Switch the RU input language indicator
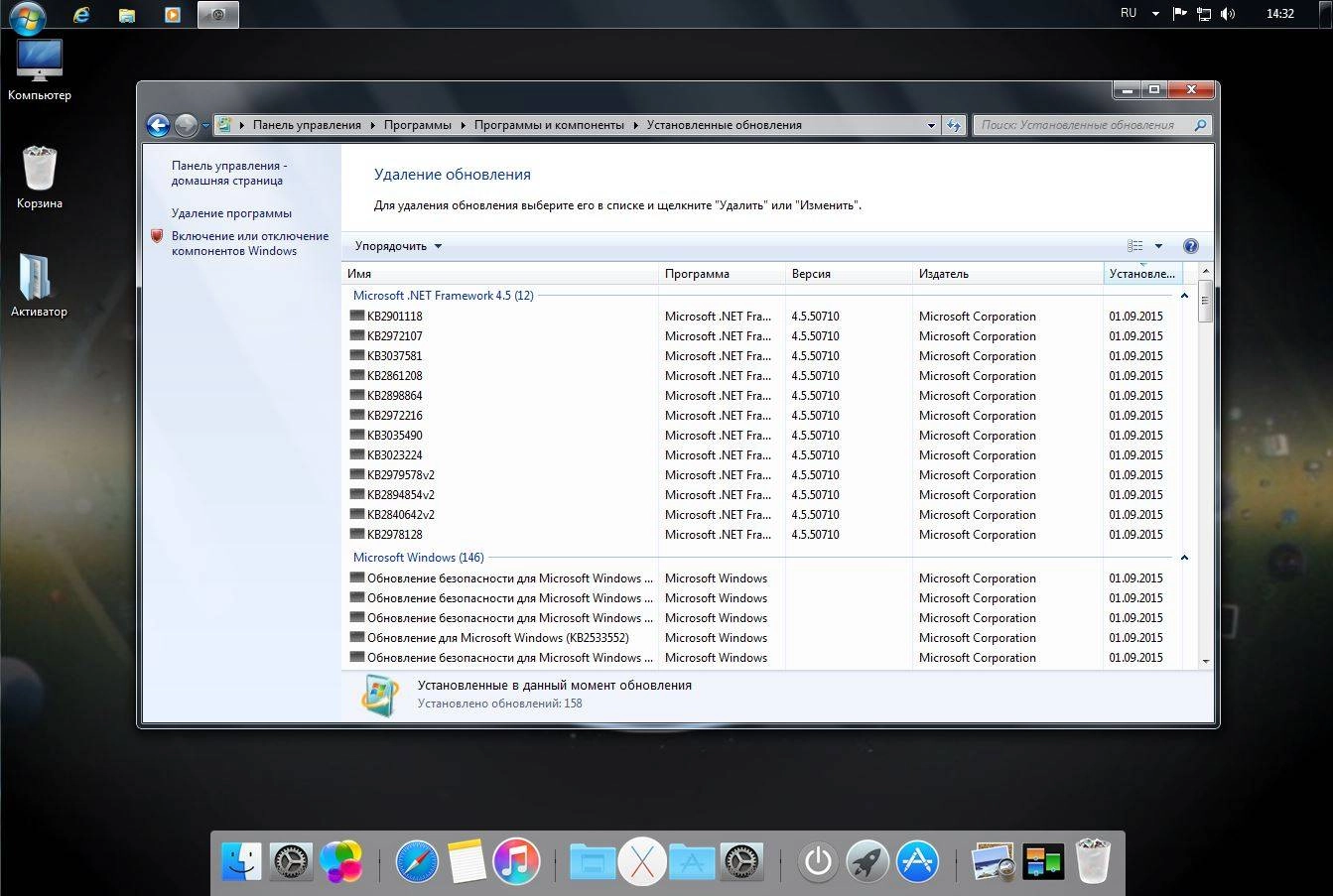The image size is (1333, 896). pos(1129,14)
